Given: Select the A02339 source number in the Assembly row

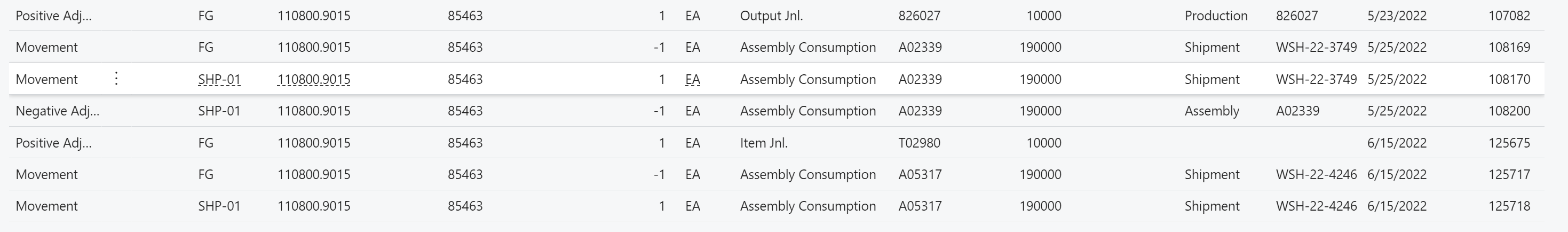Looking at the screenshot, I should [x=1297, y=111].
